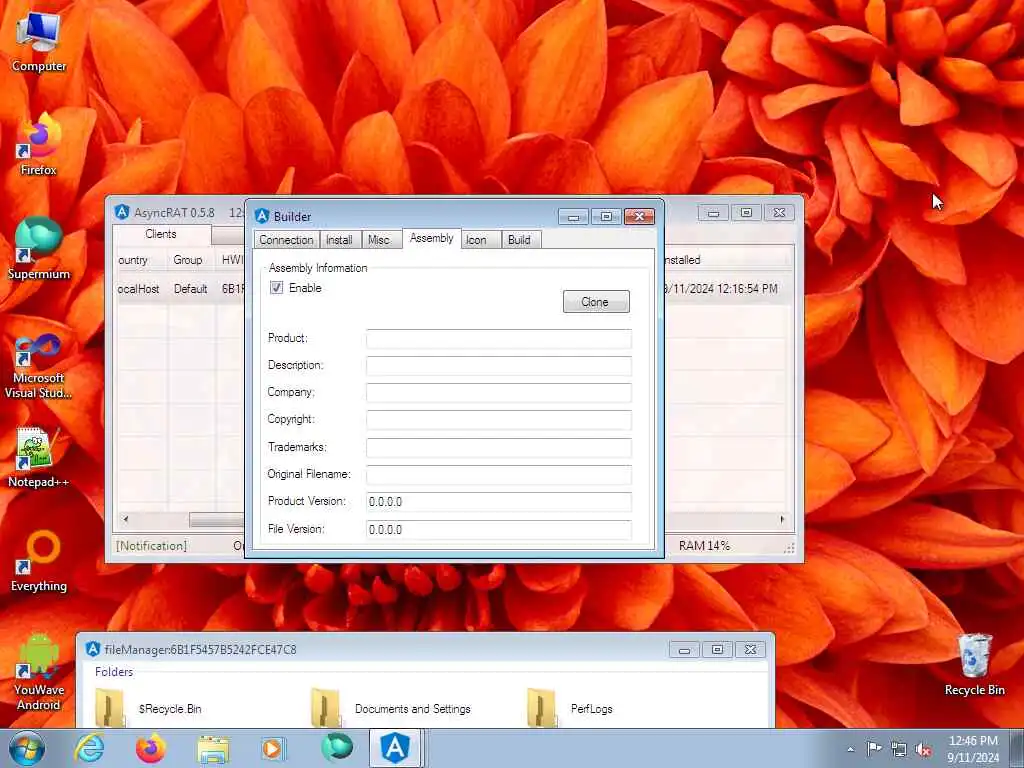Switch to AsyncRAT taskbar button

(x=396, y=748)
